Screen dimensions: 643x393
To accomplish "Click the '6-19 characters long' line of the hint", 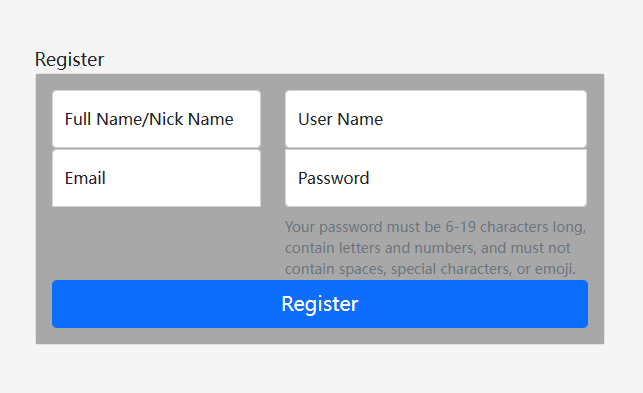I will (x=436, y=227).
